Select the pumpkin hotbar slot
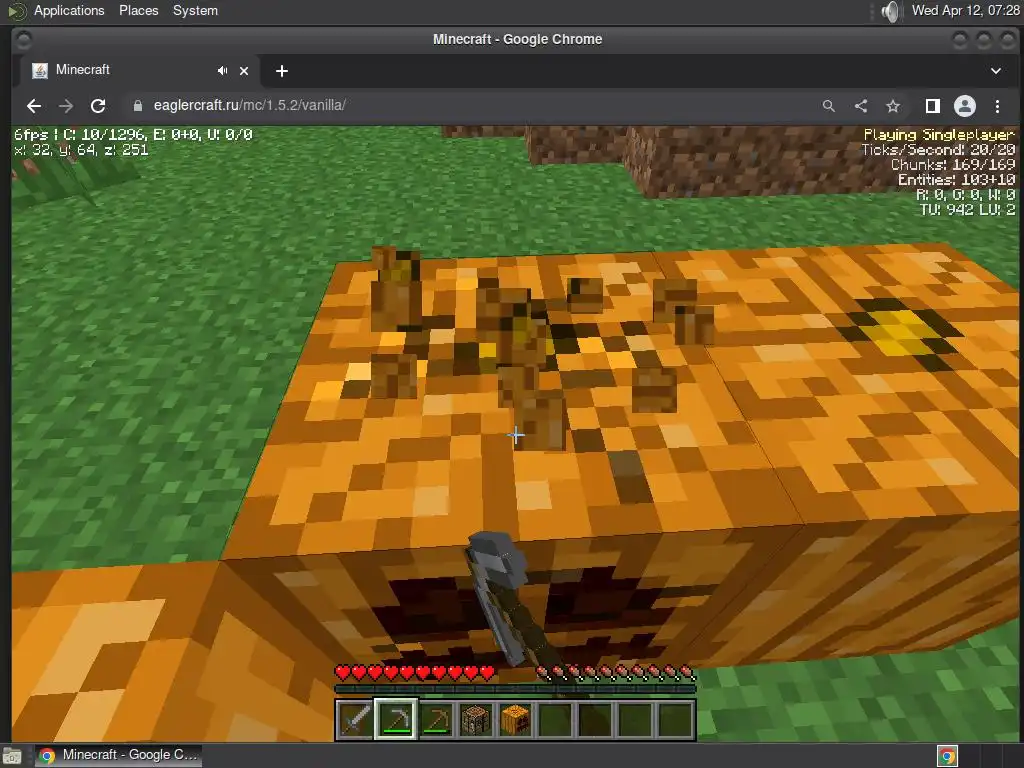 coord(515,720)
